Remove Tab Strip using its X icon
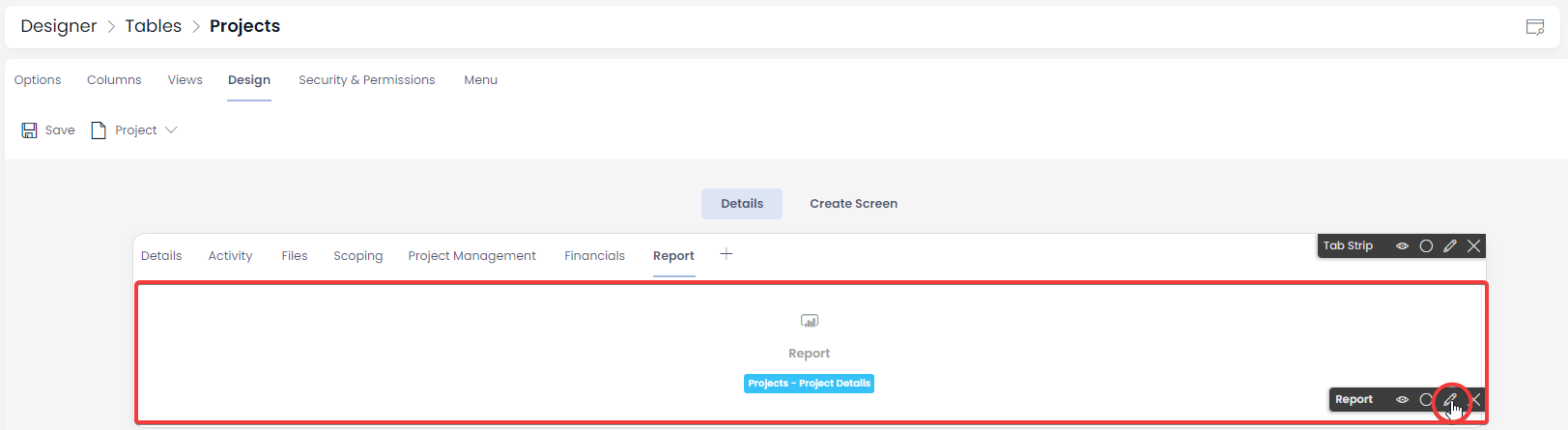 point(1474,246)
